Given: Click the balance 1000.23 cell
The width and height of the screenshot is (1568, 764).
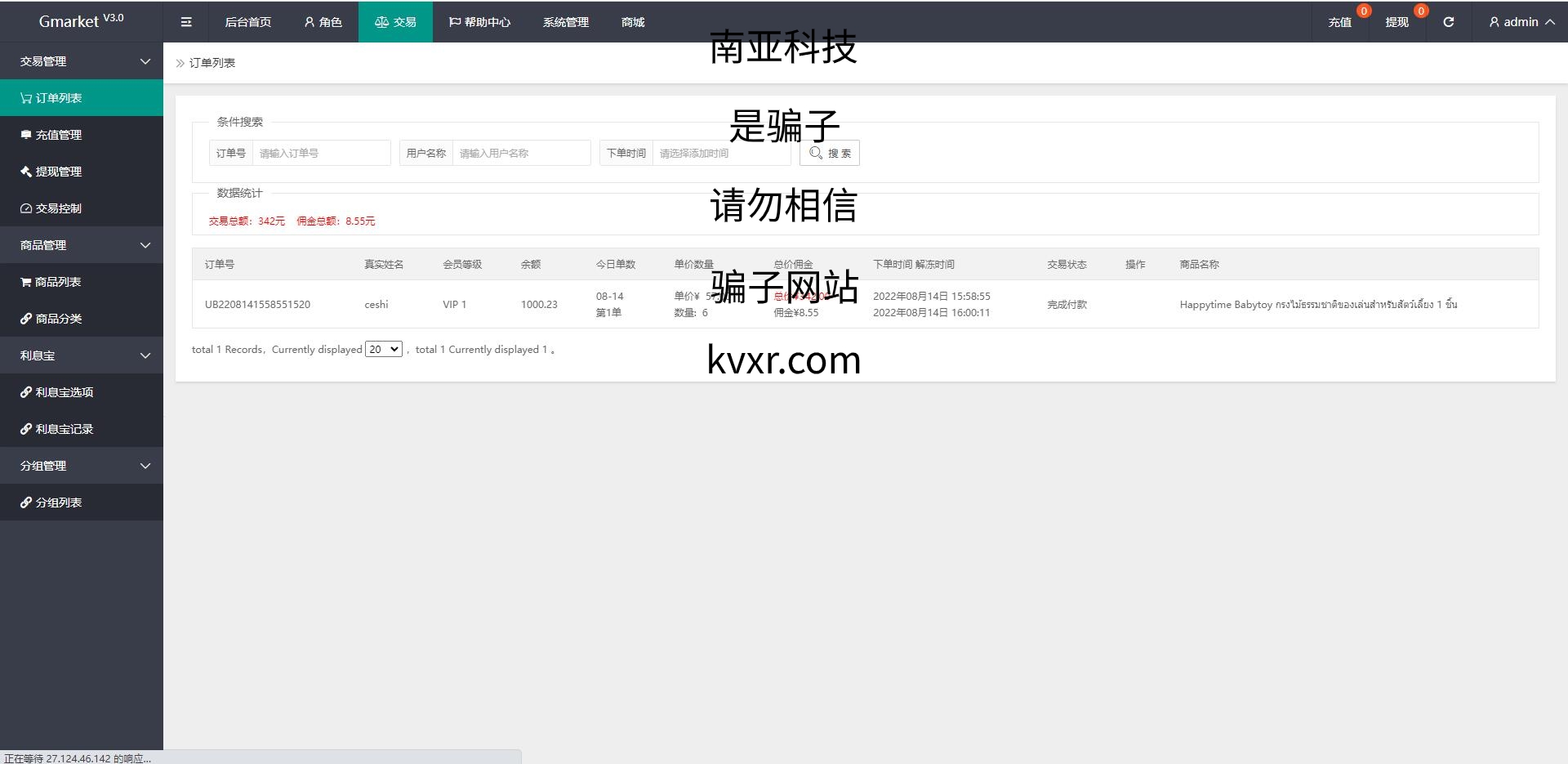Looking at the screenshot, I should pyautogui.click(x=539, y=304).
